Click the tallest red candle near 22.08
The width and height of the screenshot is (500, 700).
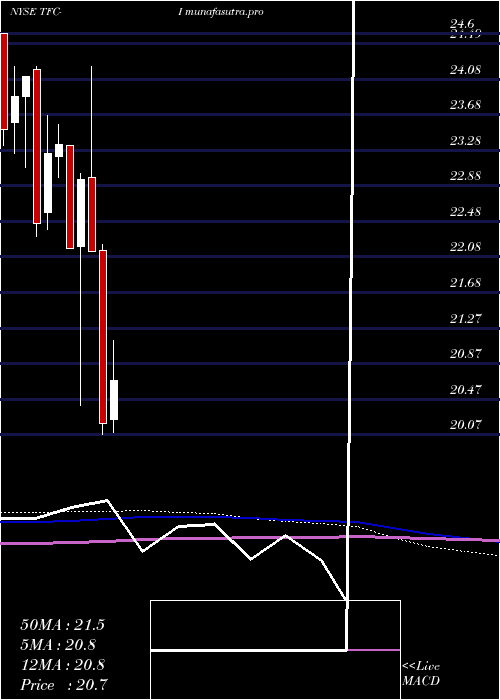click(103, 337)
